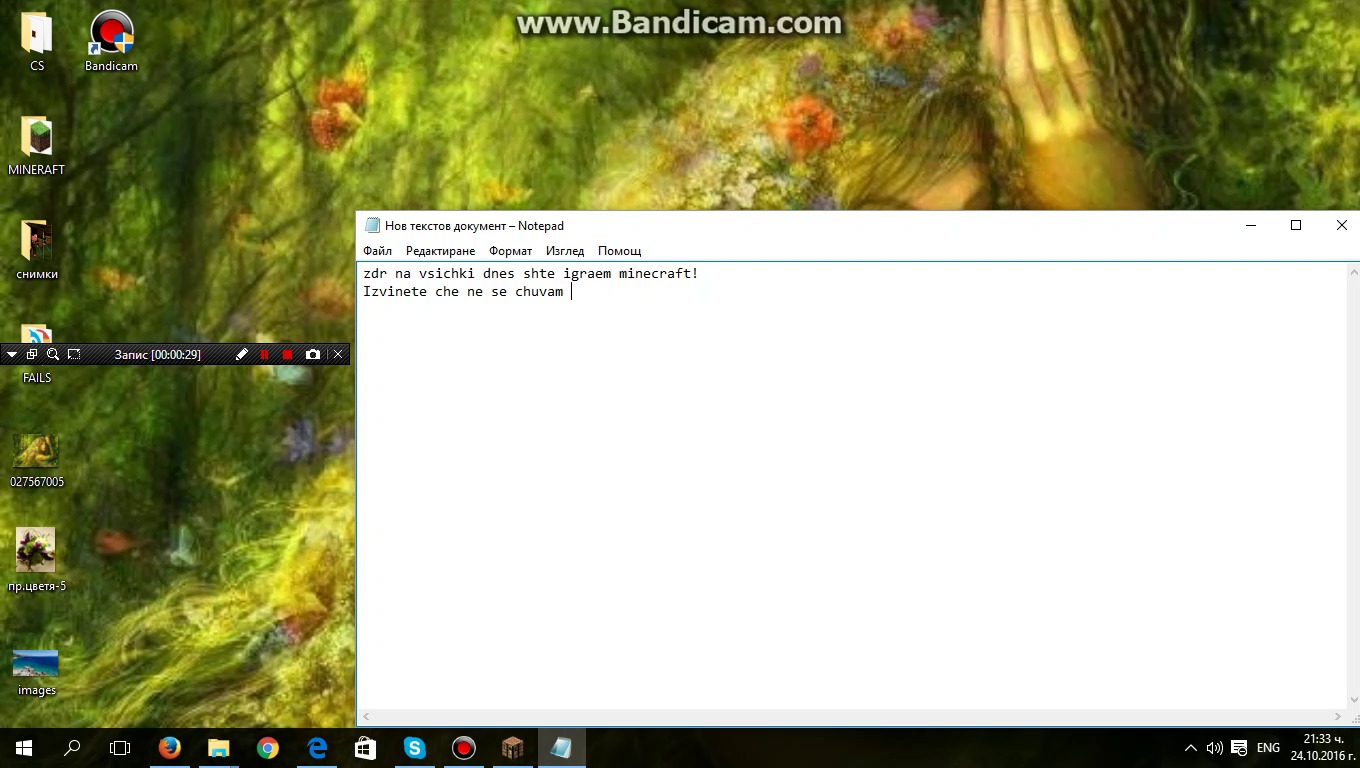Stop the Bandicam recording with red square
This screenshot has height=768, width=1360.
point(288,355)
